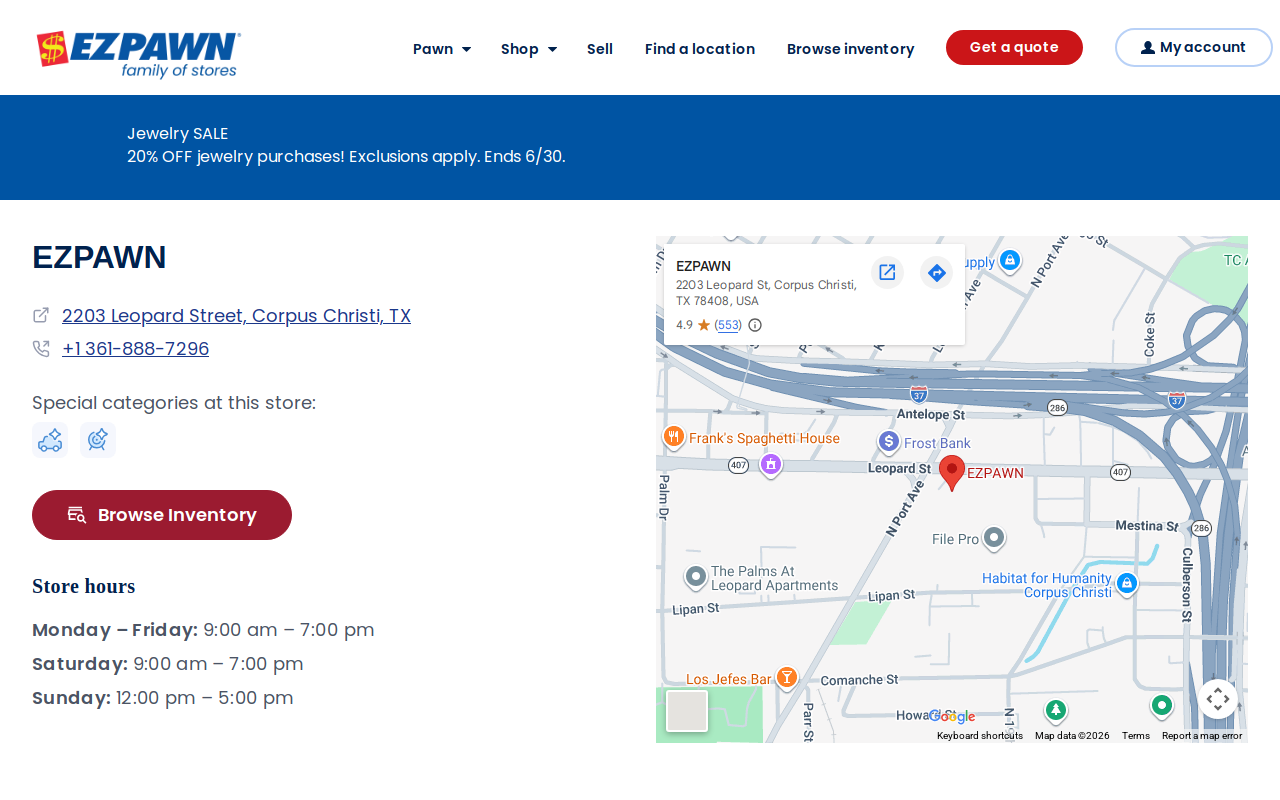Select Frank's Spaghetti House restaurant marker
Viewport: 1280px width, 800px height.
674,436
